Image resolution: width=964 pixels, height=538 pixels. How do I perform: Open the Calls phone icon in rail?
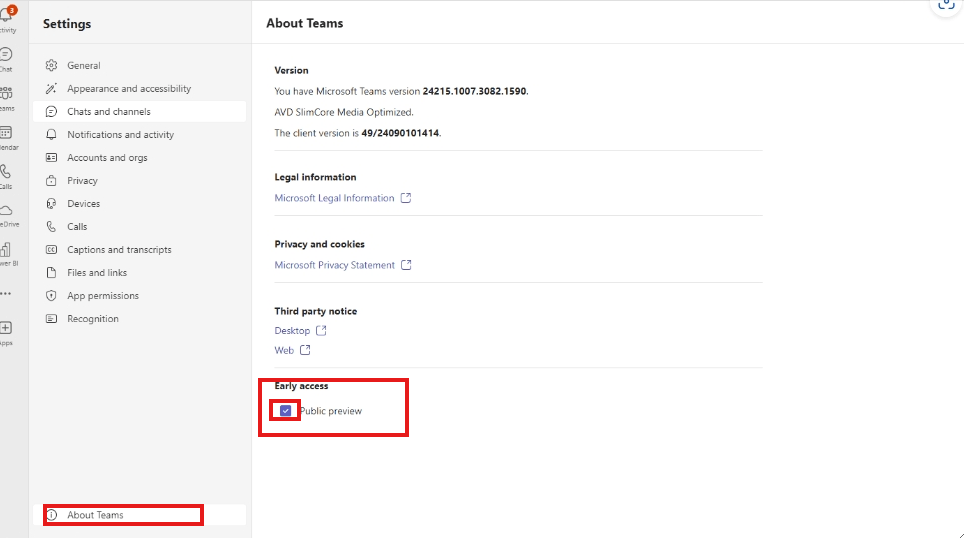(x=6, y=172)
